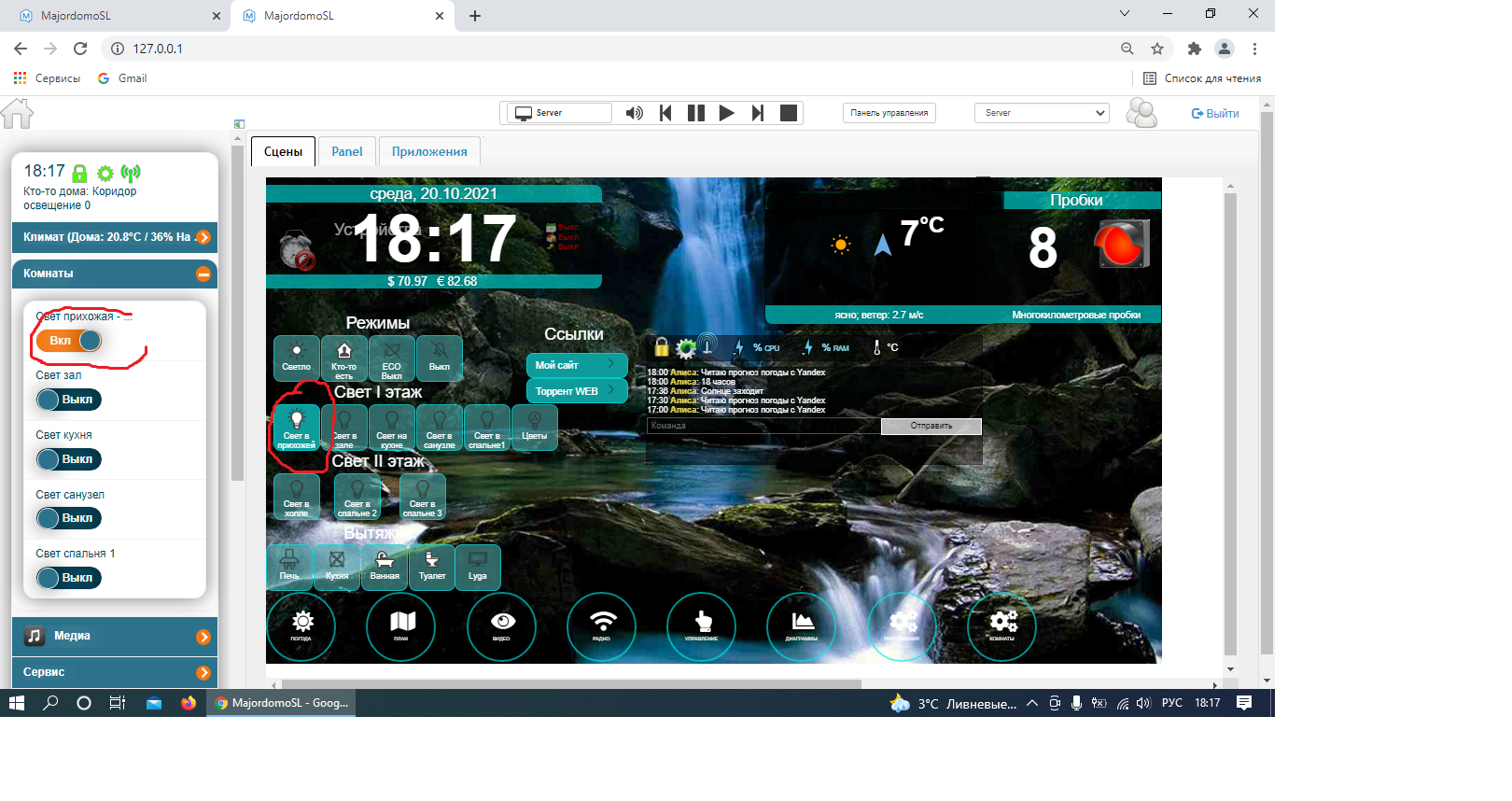Viewport: 1512px width, 801px height.
Task: Open the Погода (weather) round icon
Action: [x=301, y=625]
